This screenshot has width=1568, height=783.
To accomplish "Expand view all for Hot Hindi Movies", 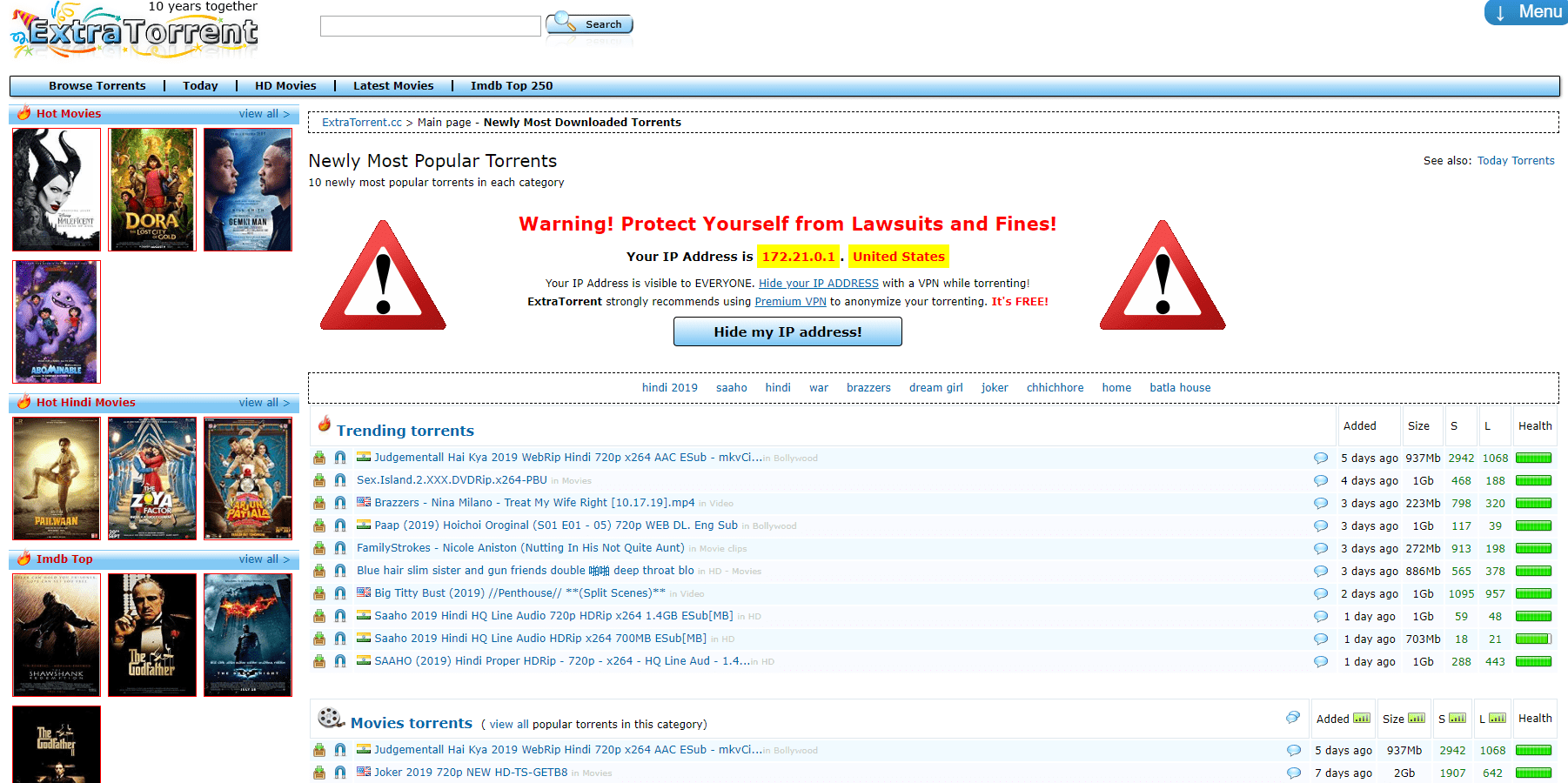I will [x=264, y=403].
